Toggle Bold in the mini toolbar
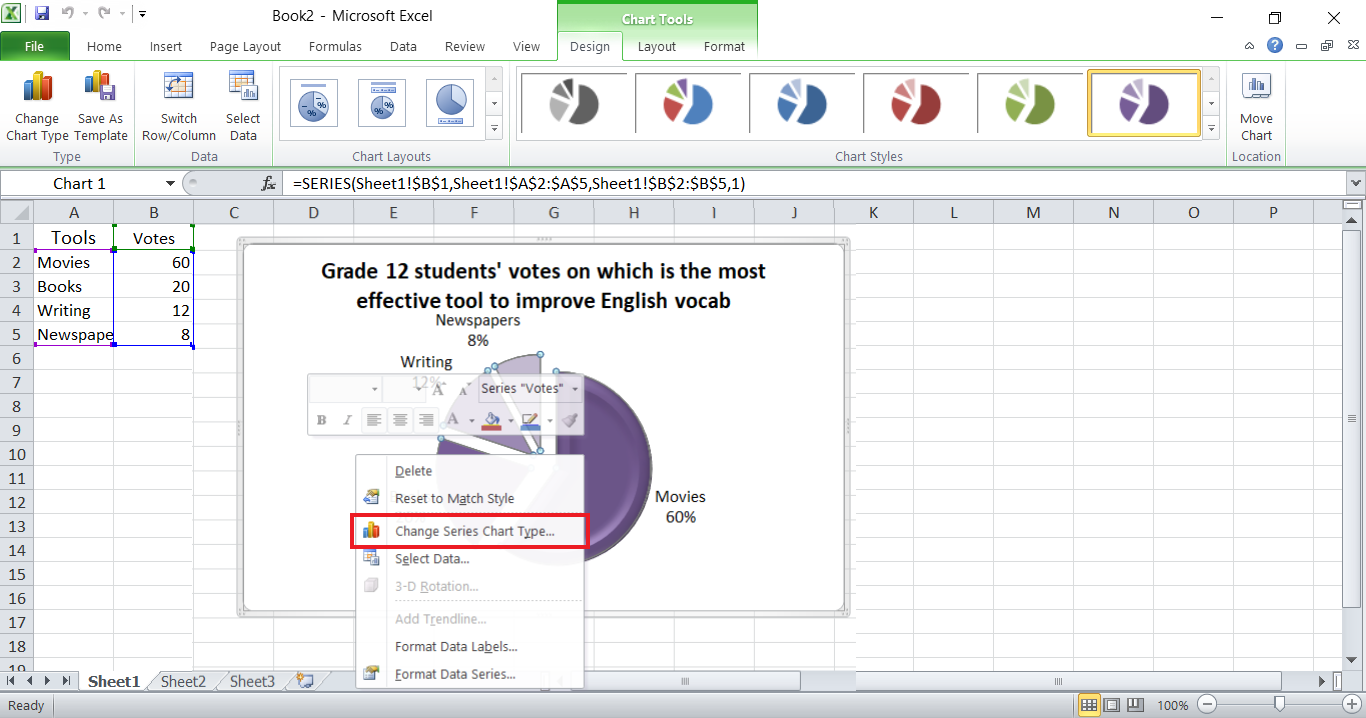1366x718 pixels. (x=322, y=421)
